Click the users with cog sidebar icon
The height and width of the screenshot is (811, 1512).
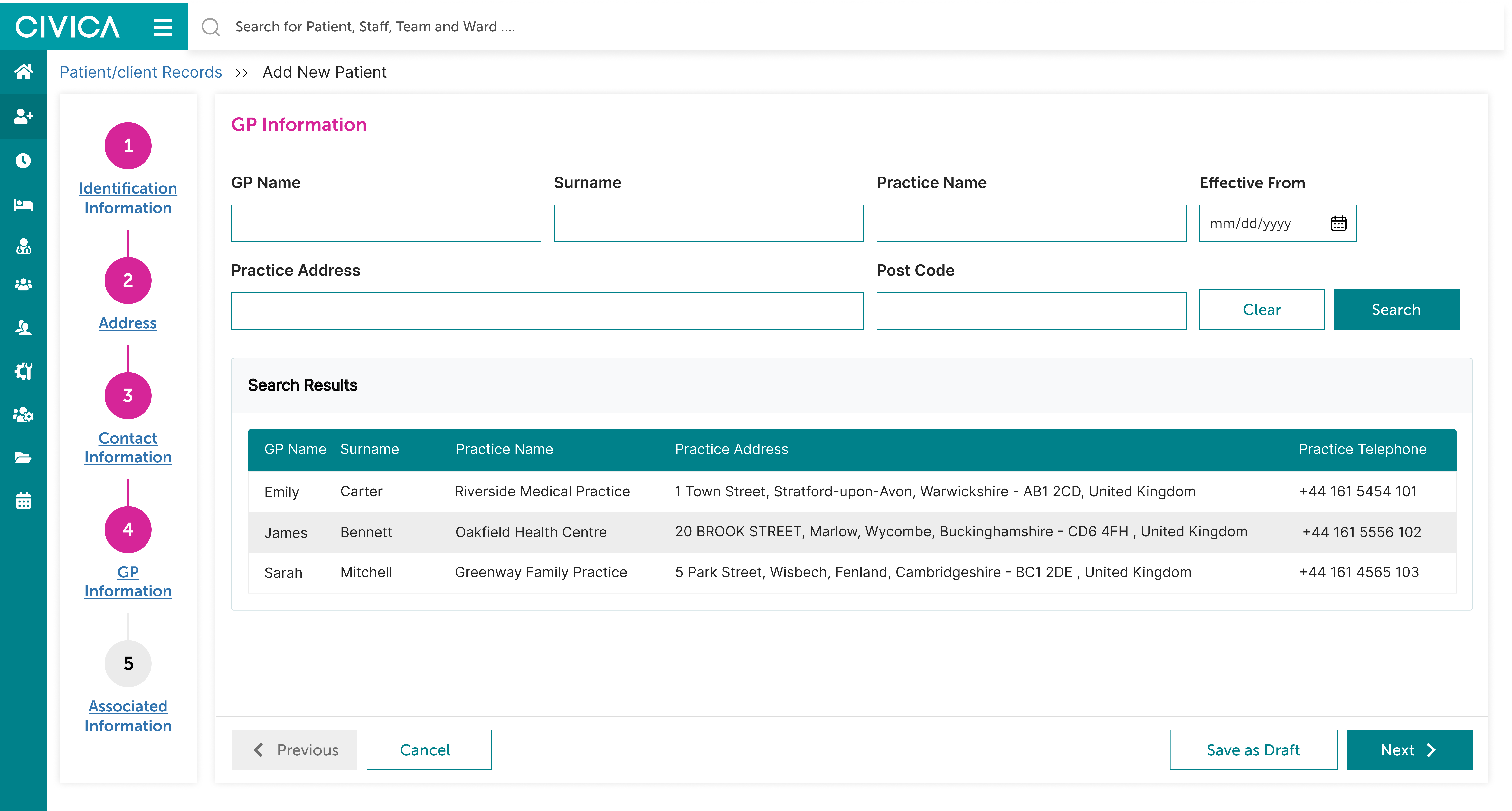[24, 415]
